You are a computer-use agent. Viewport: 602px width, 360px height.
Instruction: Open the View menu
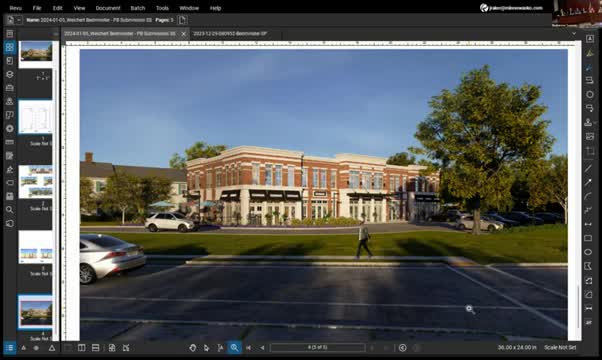(x=79, y=8)
